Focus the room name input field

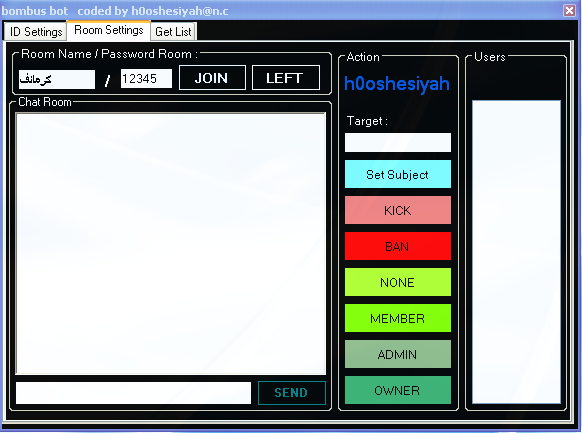(x=57, y=79)
